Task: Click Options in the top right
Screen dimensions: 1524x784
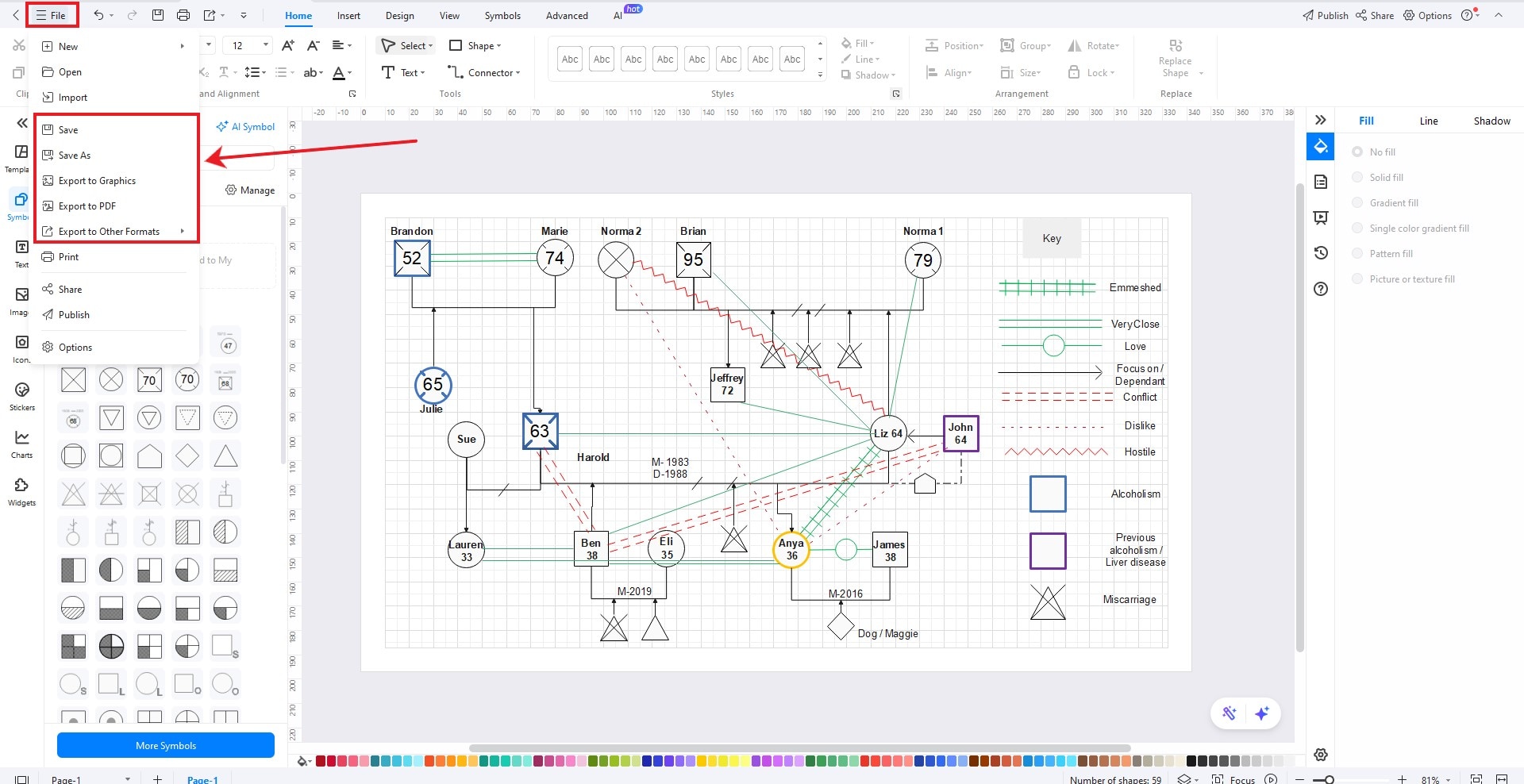Action: (1427, 15)
